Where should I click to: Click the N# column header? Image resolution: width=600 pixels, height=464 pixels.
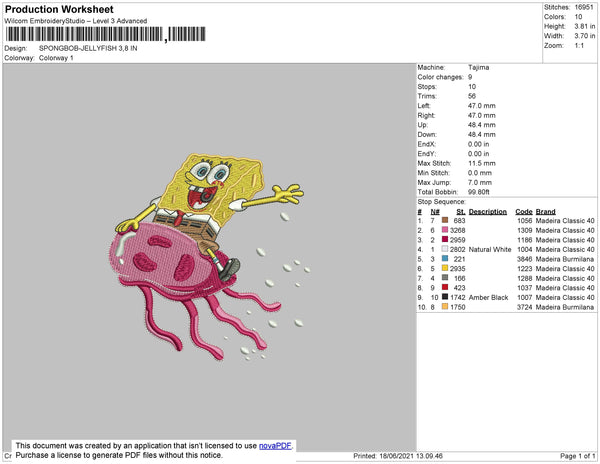435,212
